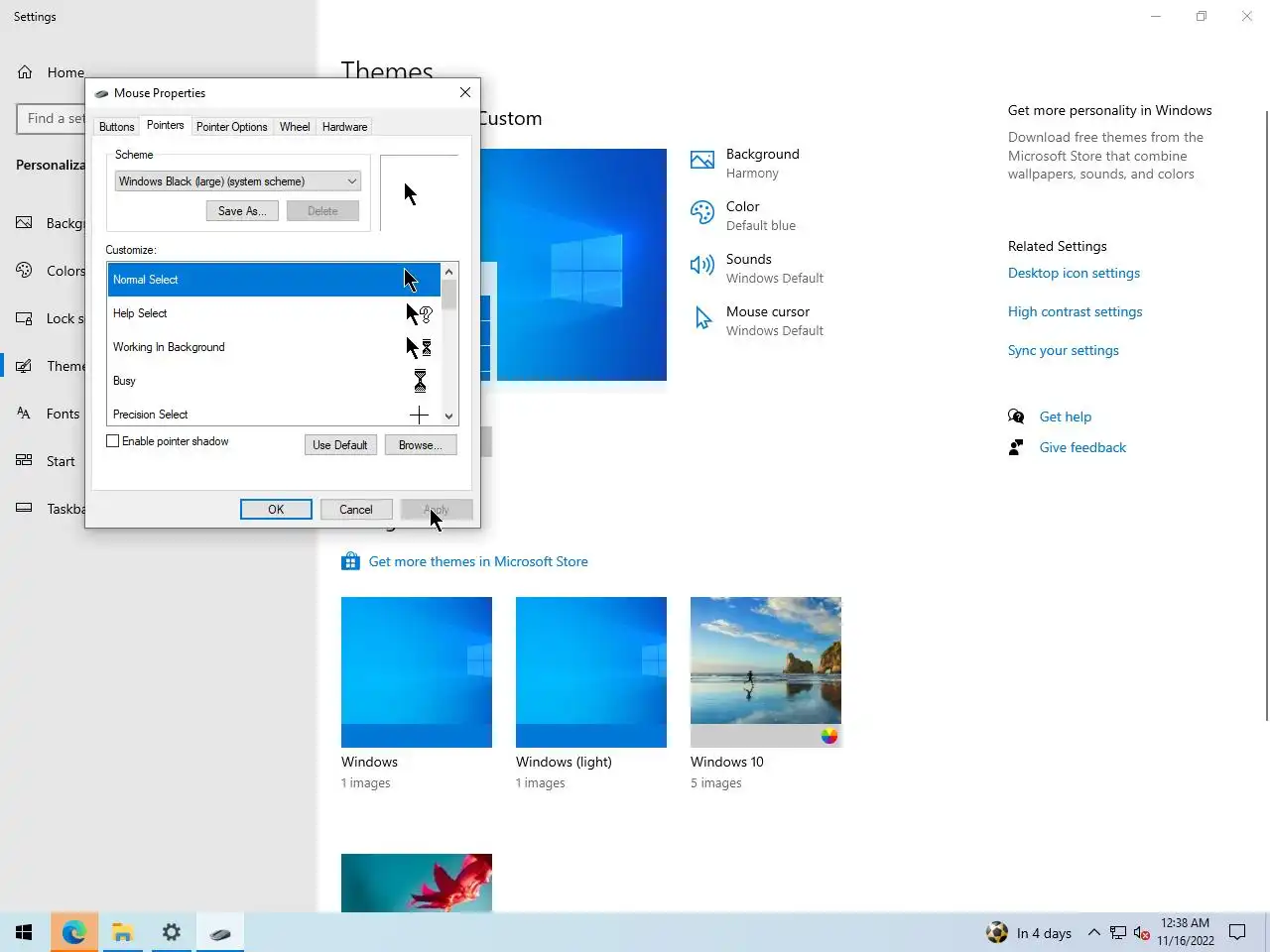Click the Give feedback person icon

click(x=1016, y=447)
